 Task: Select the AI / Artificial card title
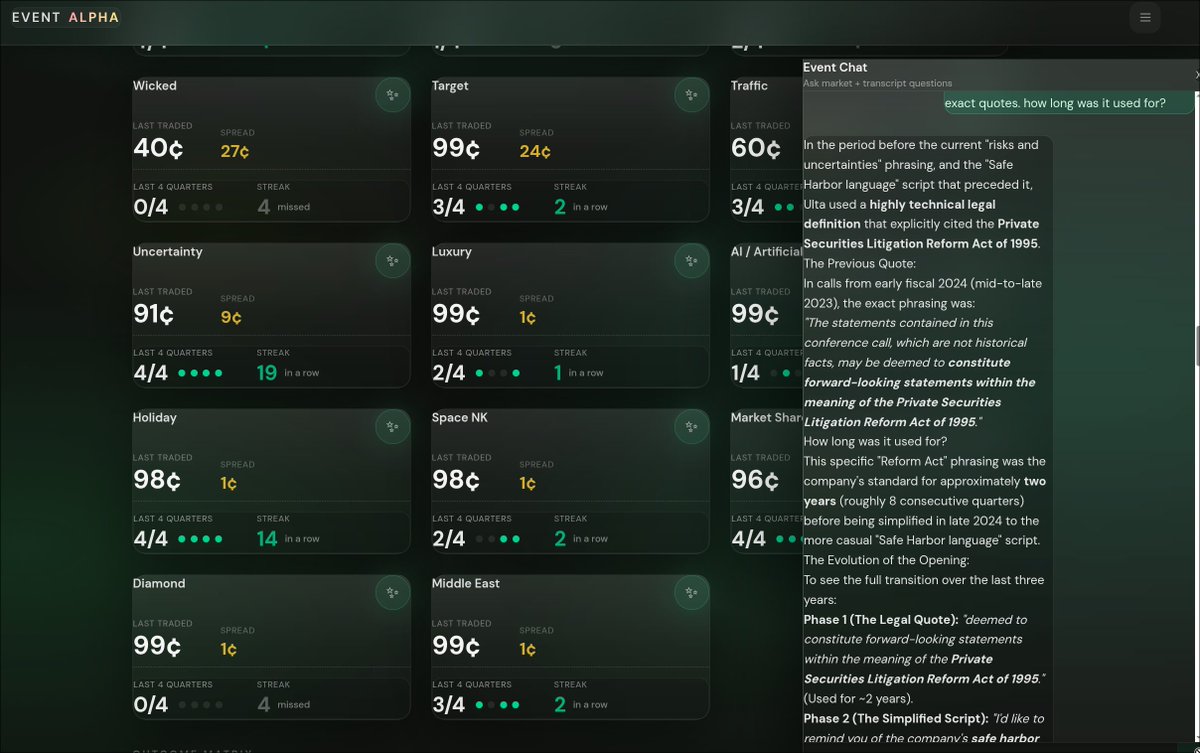pos(766,252)
